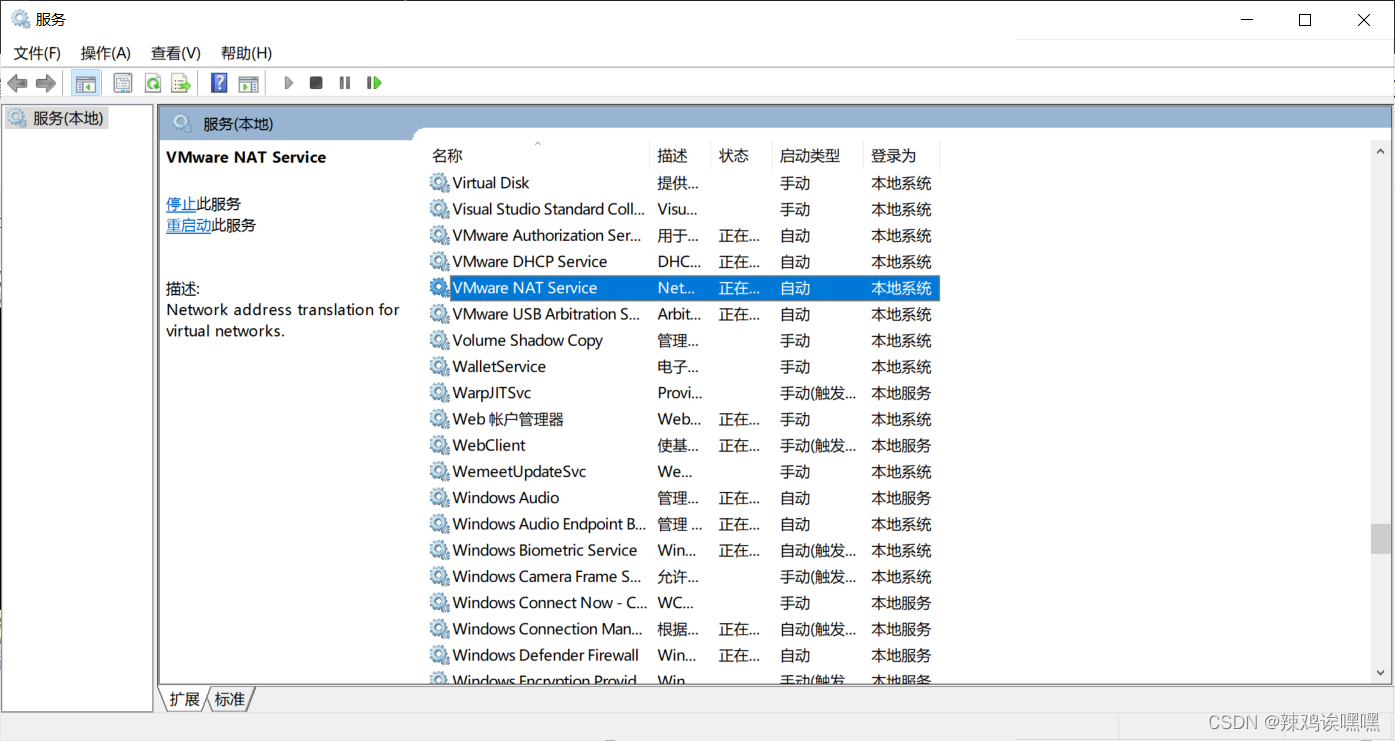Viewport: 1395px width, 741px height.
Task: Sort by the 描述 column header
Action: [681, 156]
